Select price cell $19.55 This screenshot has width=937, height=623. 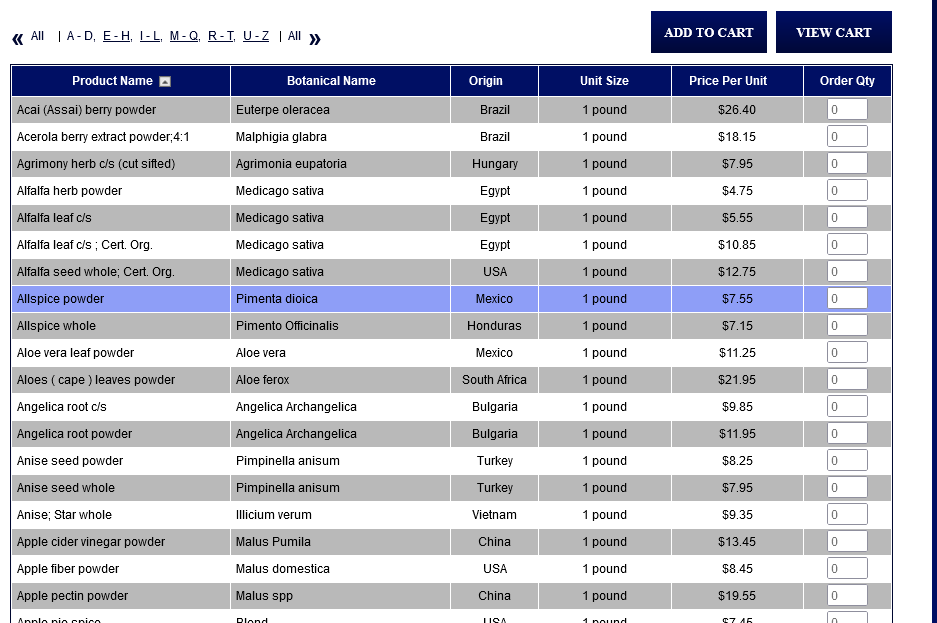(x=737, y=595)
